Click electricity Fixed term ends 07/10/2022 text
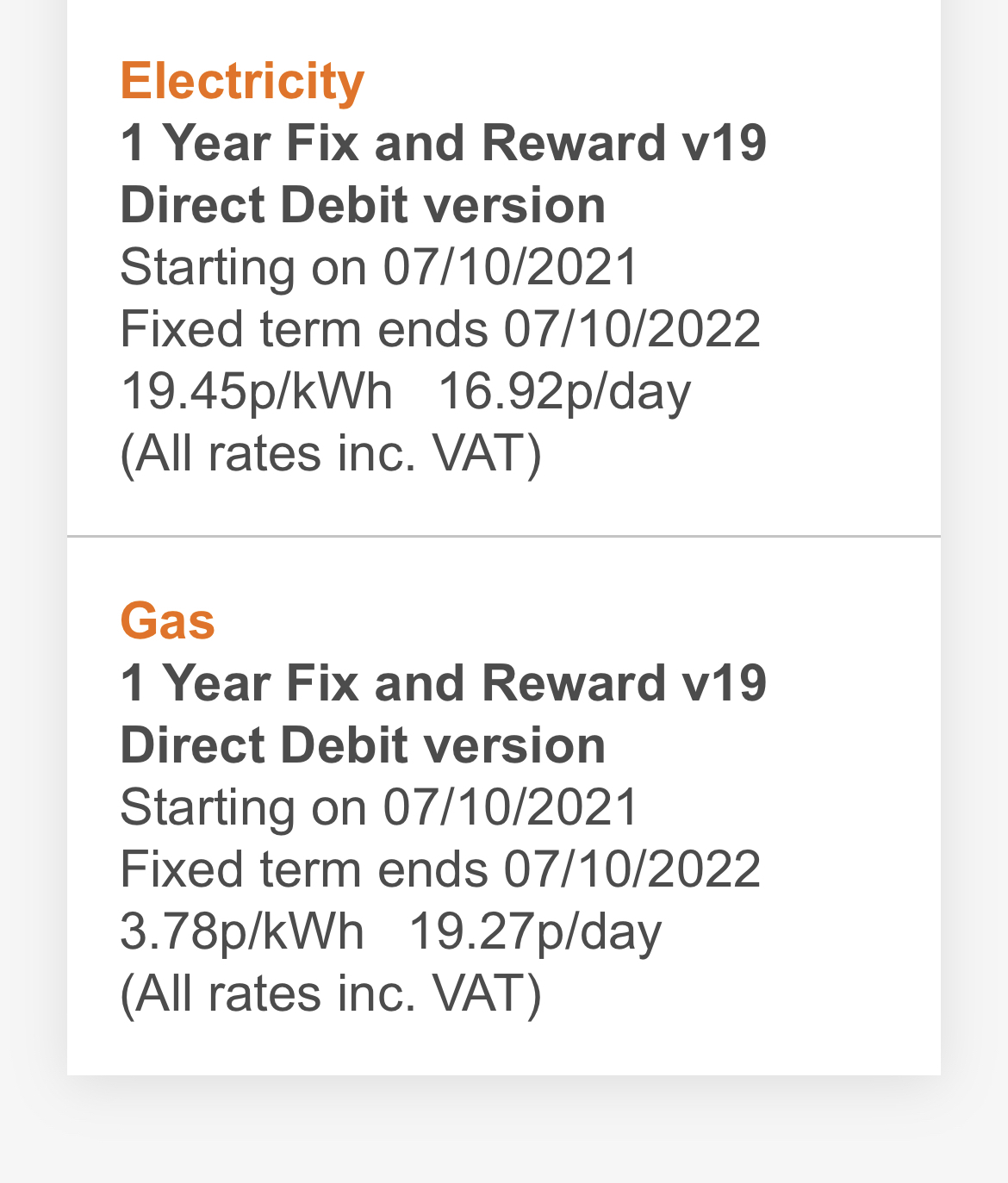The image size is (1008, 1183). pyautogui.click(x=440, y=329)
